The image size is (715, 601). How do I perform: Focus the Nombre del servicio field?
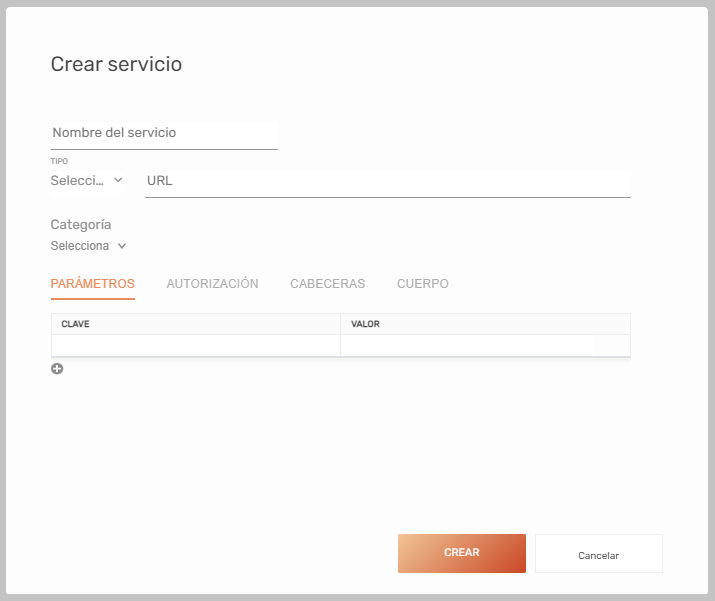pyautogui.click(x=164, y=135)
